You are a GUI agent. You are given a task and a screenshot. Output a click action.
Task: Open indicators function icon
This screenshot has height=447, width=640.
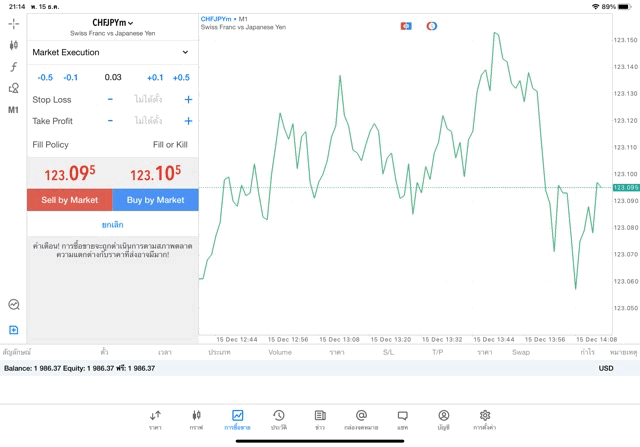coord(13,67)
